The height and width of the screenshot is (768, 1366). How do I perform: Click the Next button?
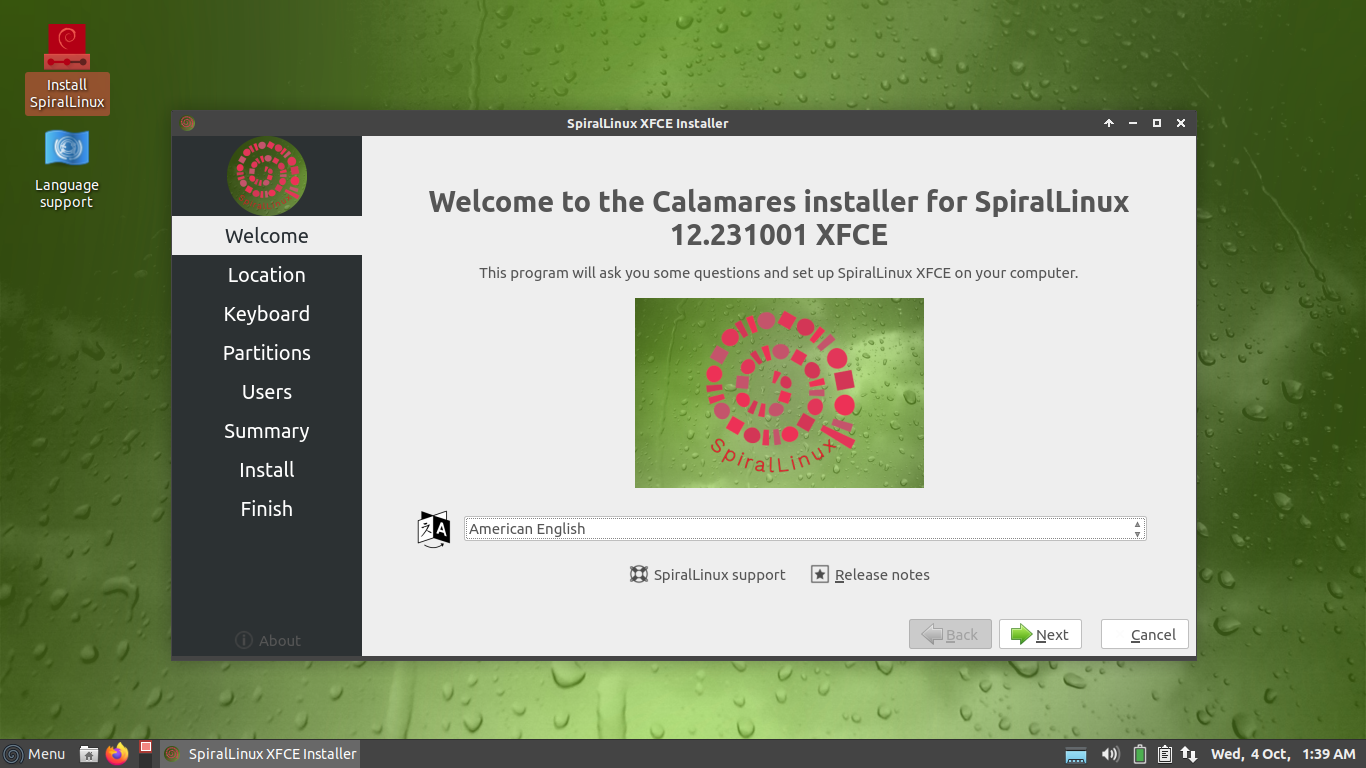coord(1040,634)
